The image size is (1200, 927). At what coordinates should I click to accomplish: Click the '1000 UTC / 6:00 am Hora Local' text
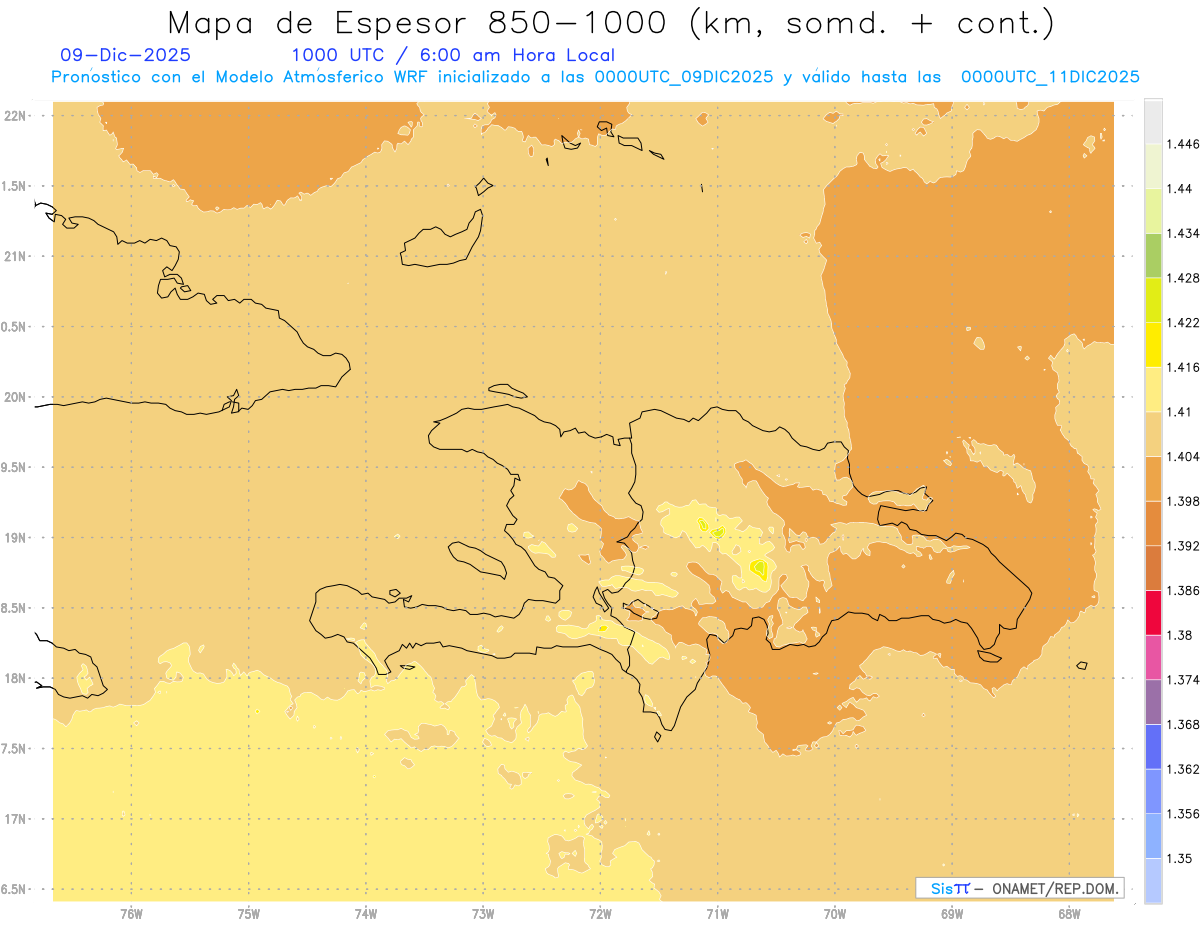pyautogui.click(x=453, y=56)
